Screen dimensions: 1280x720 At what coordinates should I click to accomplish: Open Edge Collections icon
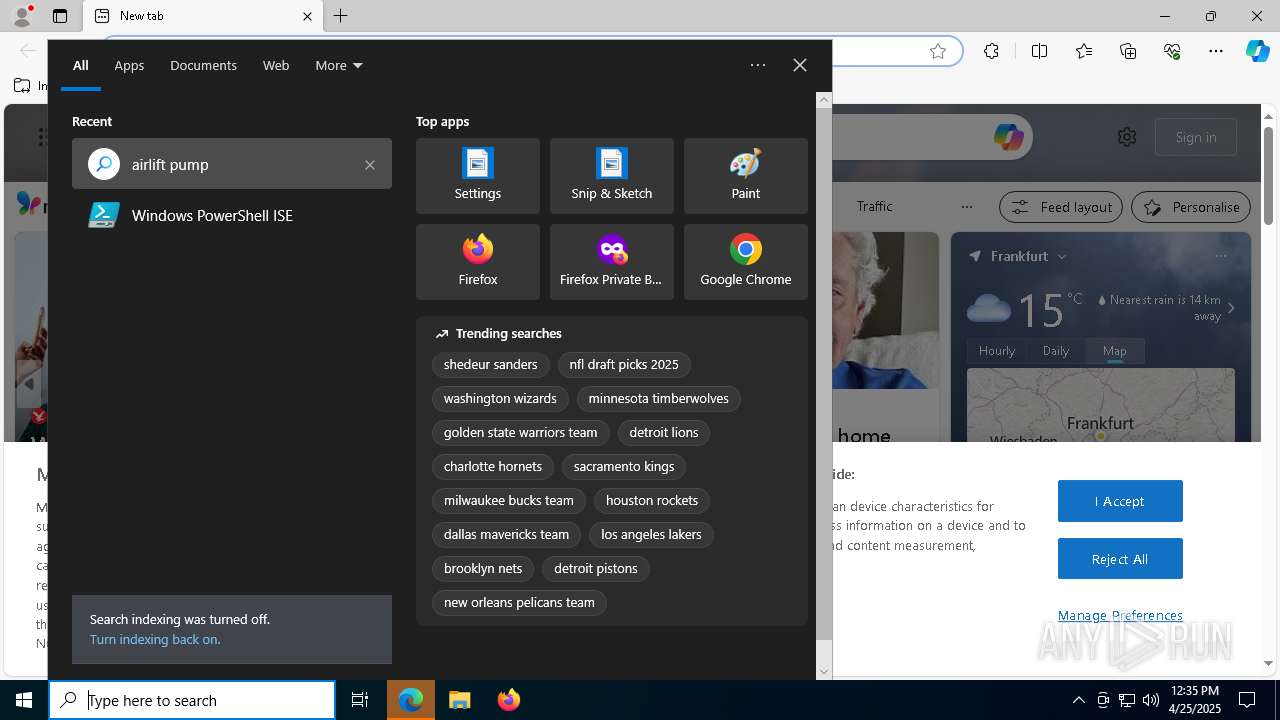1128,51
